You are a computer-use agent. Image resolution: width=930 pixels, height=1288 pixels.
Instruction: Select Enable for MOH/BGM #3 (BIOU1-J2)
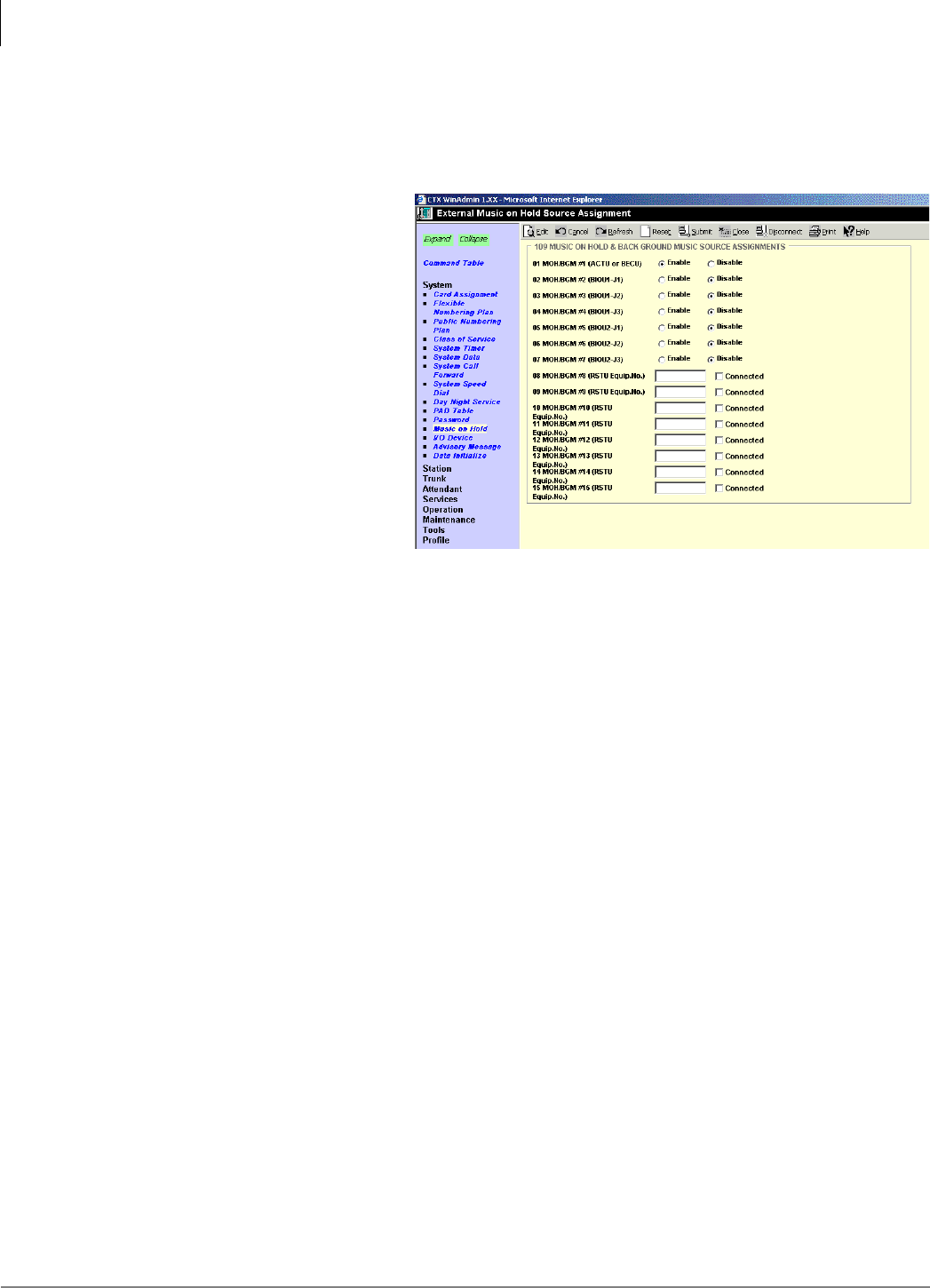pyautogui.click(x=662, y=295)
